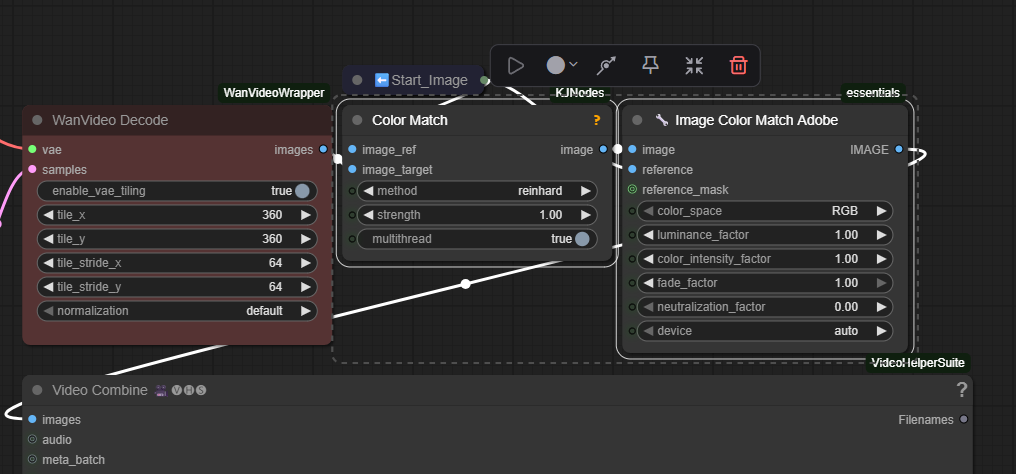Click the bypass node icon in toolbar
The height and width of the screenshot is (474, 1016).
(x=607, y=65)
